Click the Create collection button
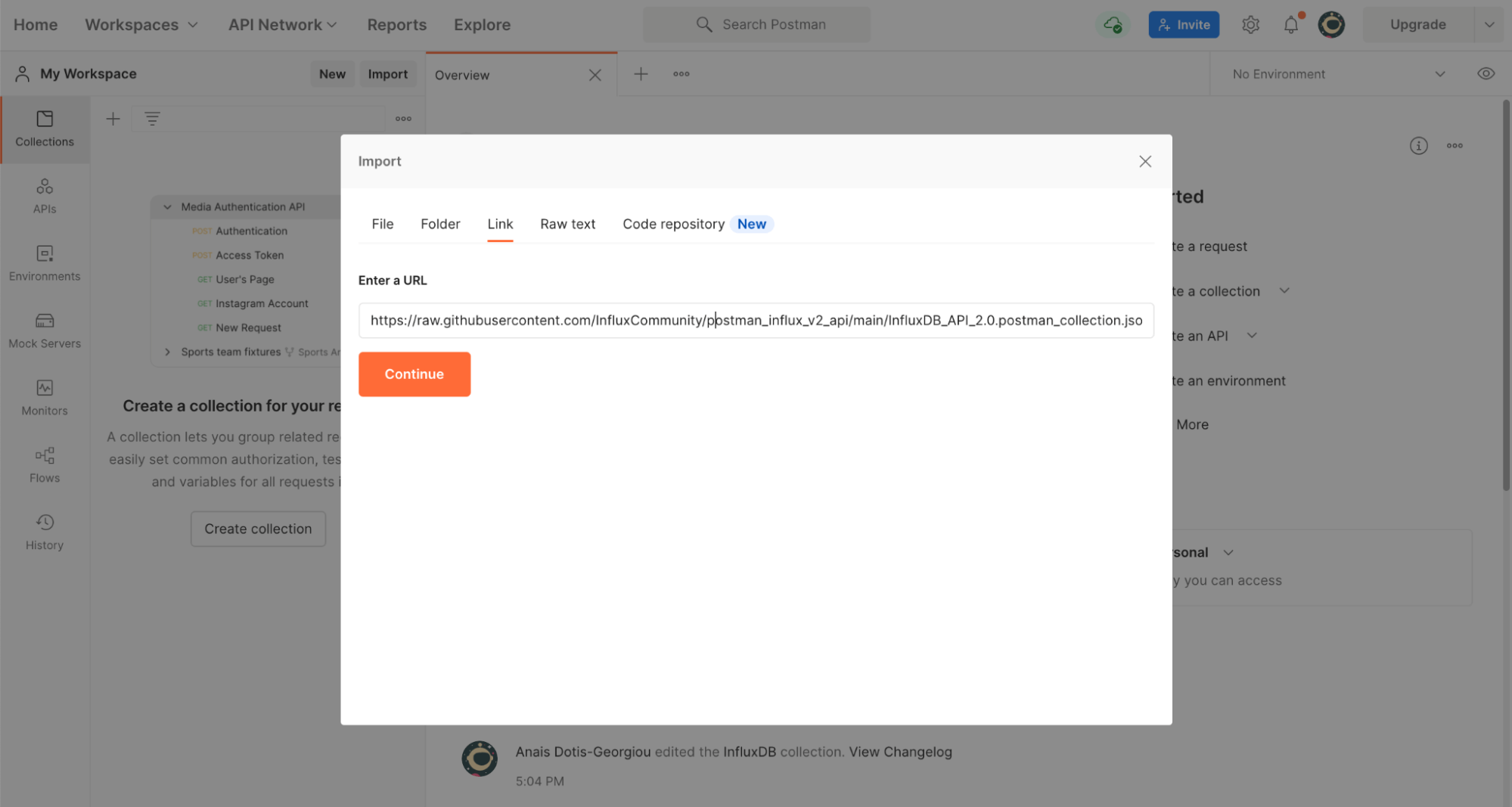The image size is (1512, 807). point(258,528)
